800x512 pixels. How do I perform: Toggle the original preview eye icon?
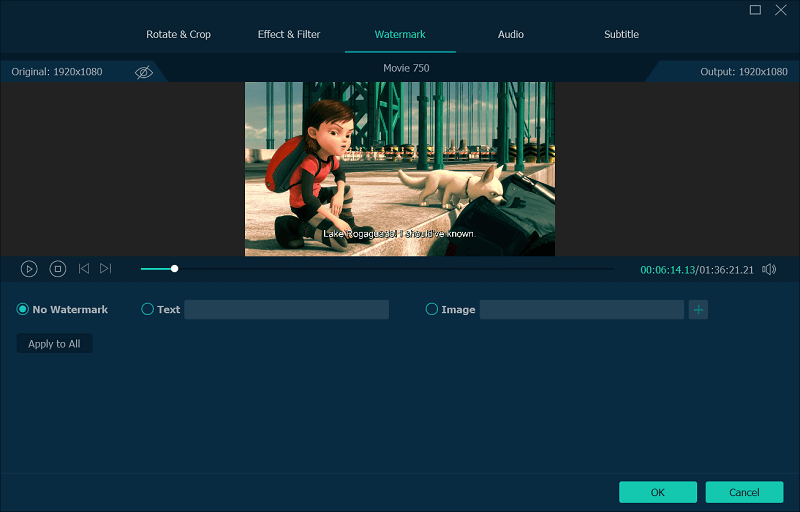pyautogui.click(x=144, y=72)
